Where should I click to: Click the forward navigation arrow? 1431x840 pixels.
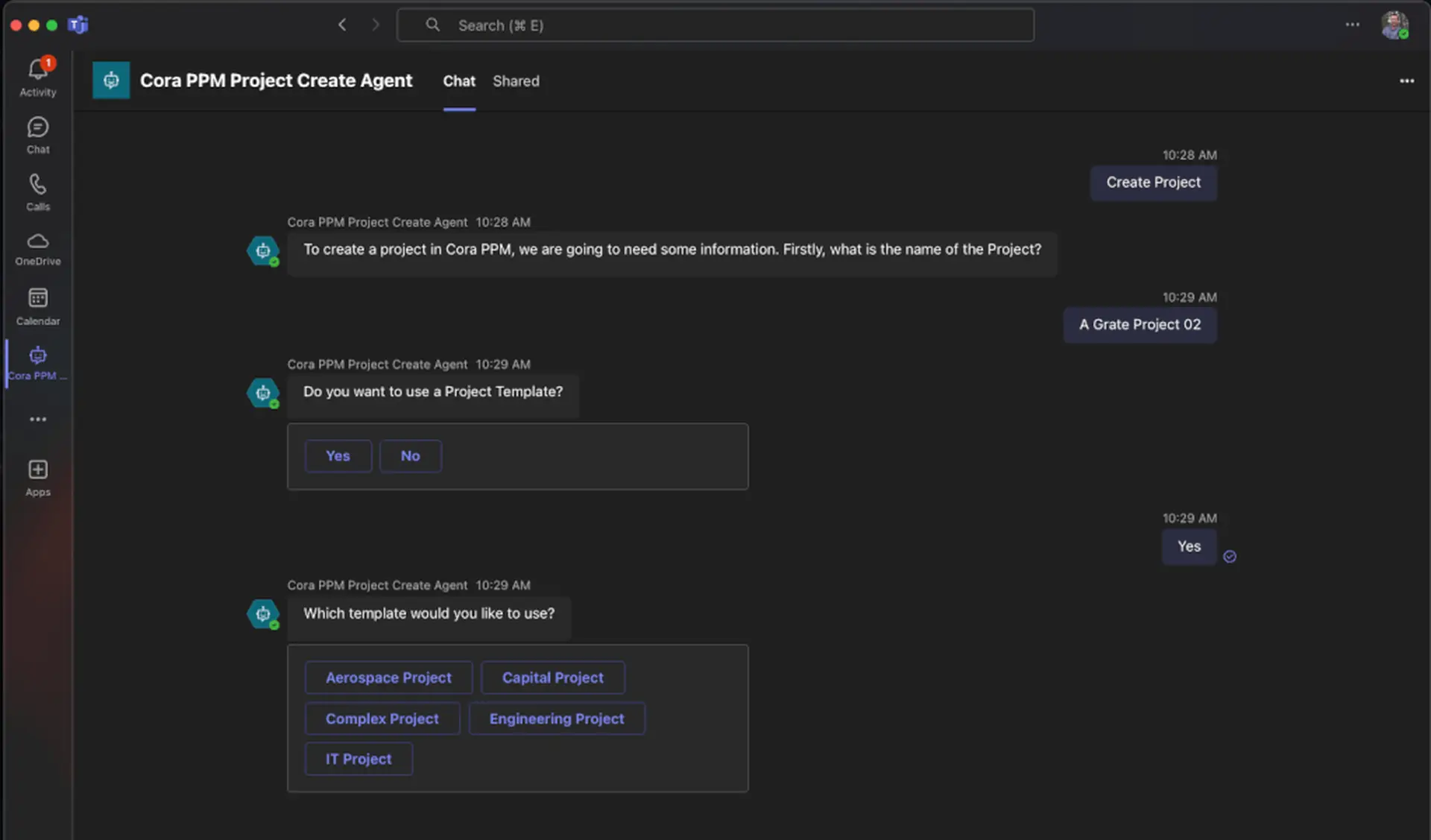point(376,25)
